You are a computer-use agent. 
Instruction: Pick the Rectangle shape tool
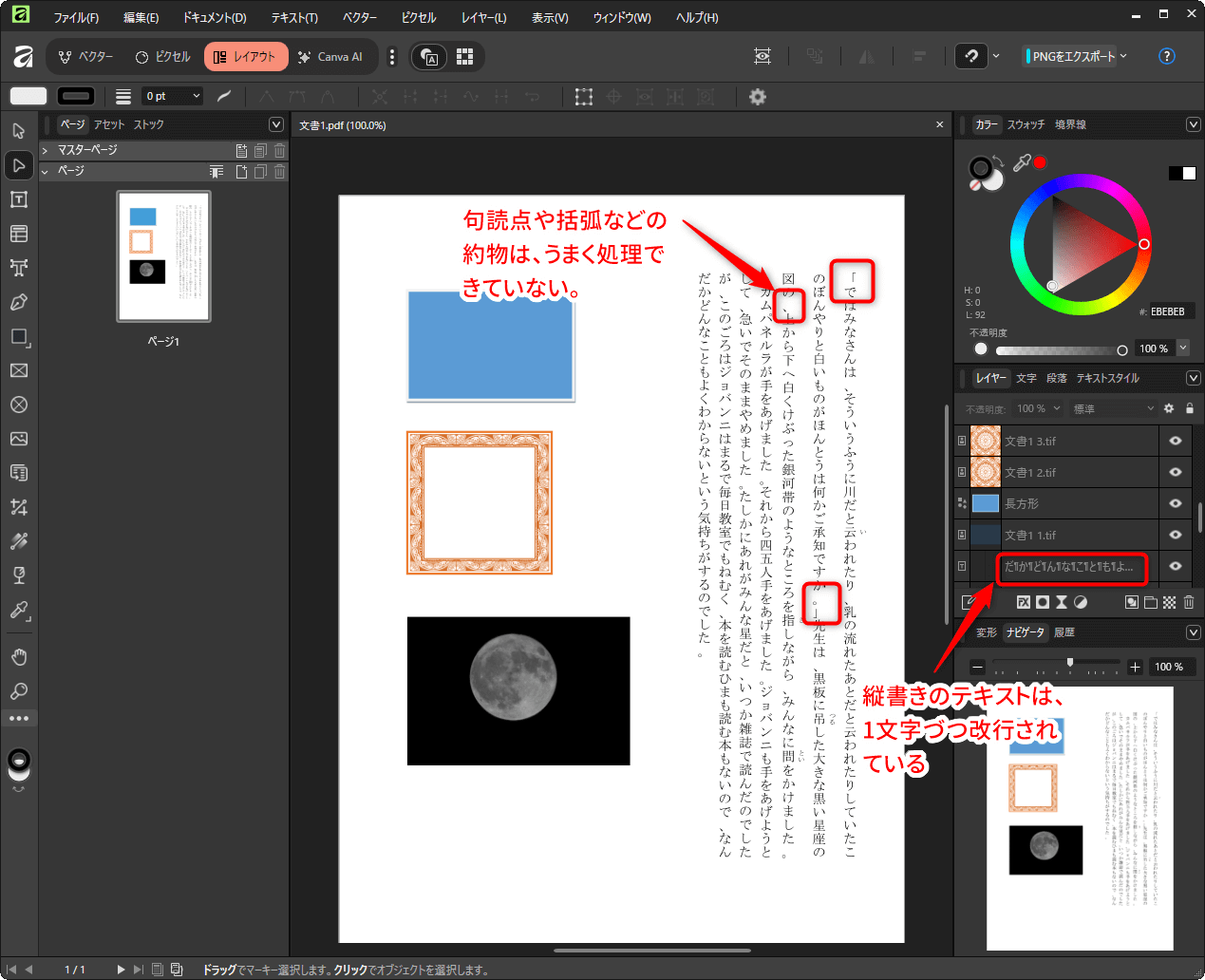[x=19, y=336]
